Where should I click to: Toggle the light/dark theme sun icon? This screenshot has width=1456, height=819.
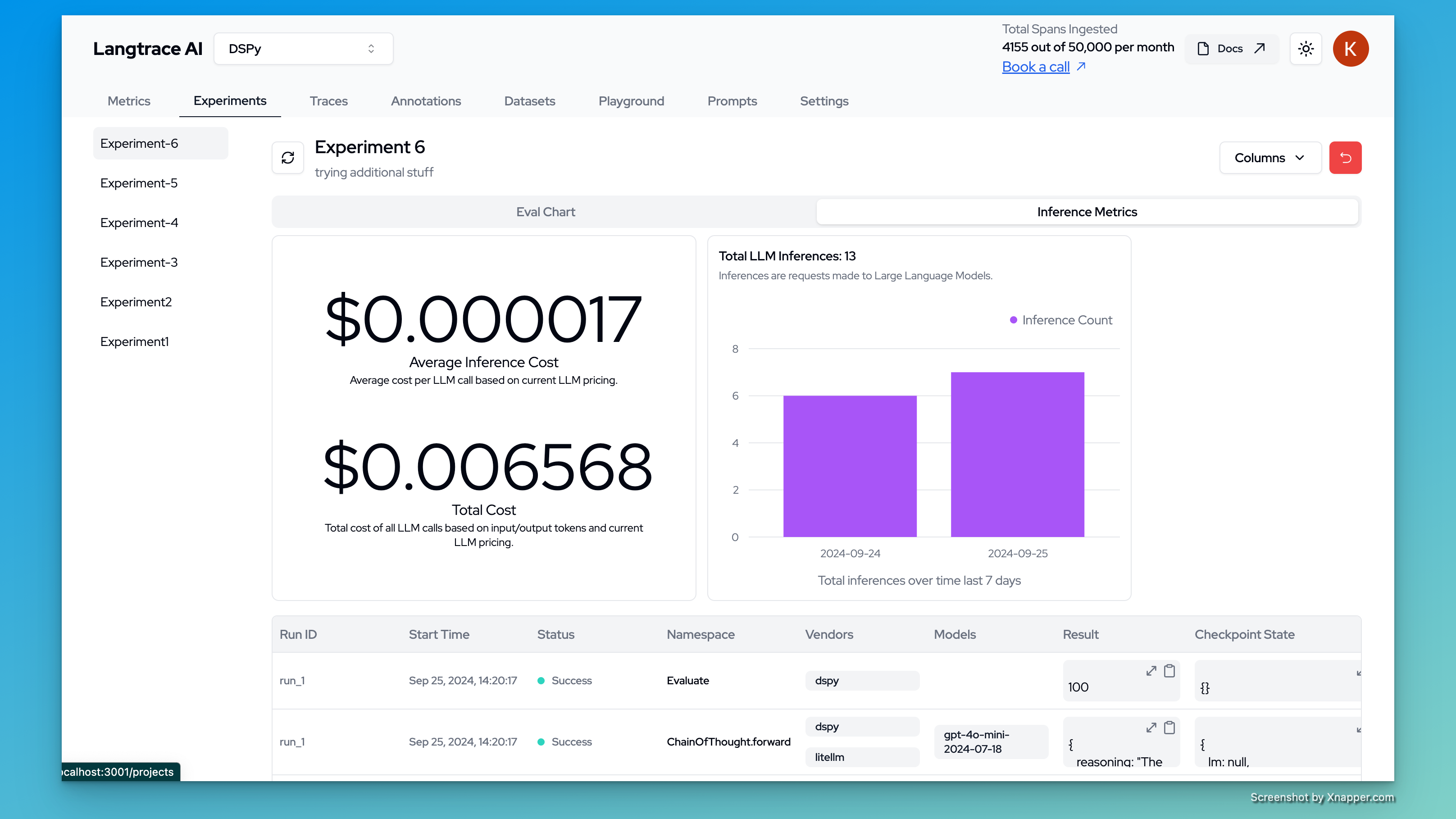[x=1306, y=49]
